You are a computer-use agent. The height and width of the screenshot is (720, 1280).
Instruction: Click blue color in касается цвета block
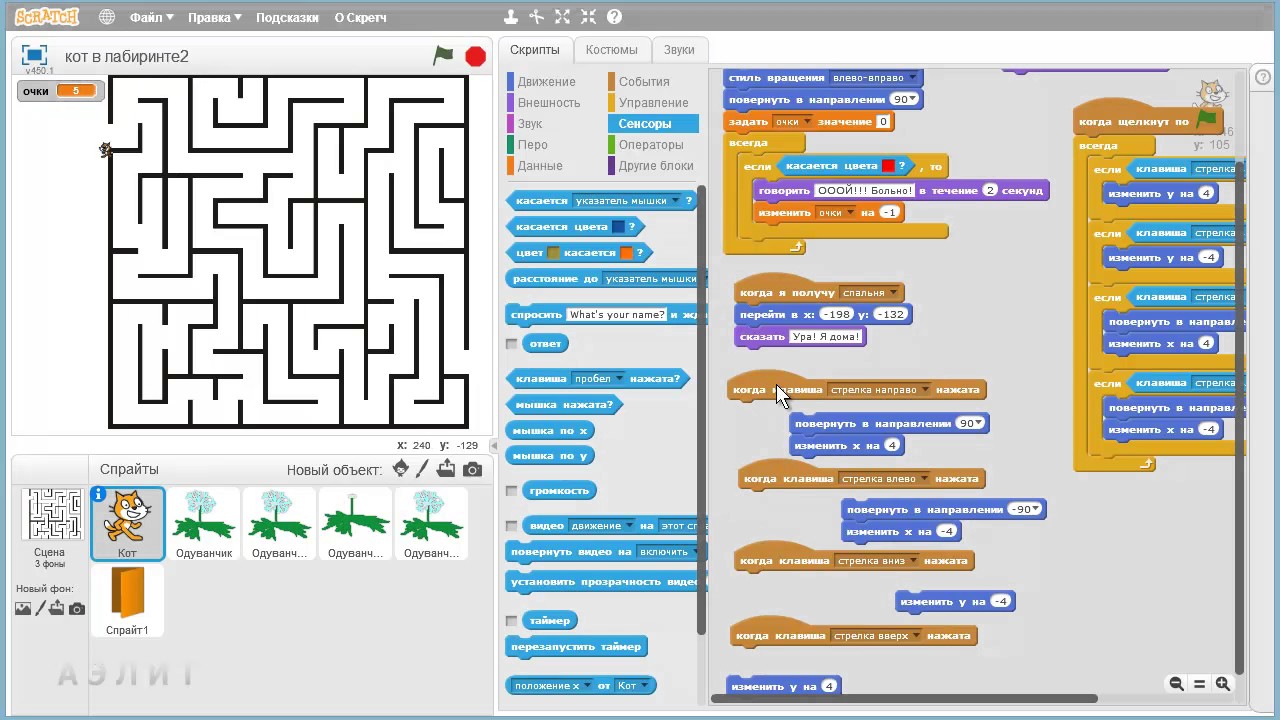pos(618,226)
